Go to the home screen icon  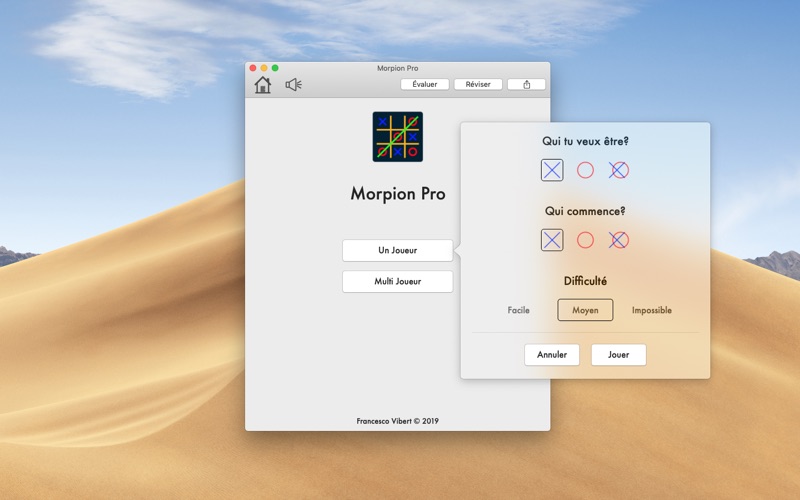[263, 85]
